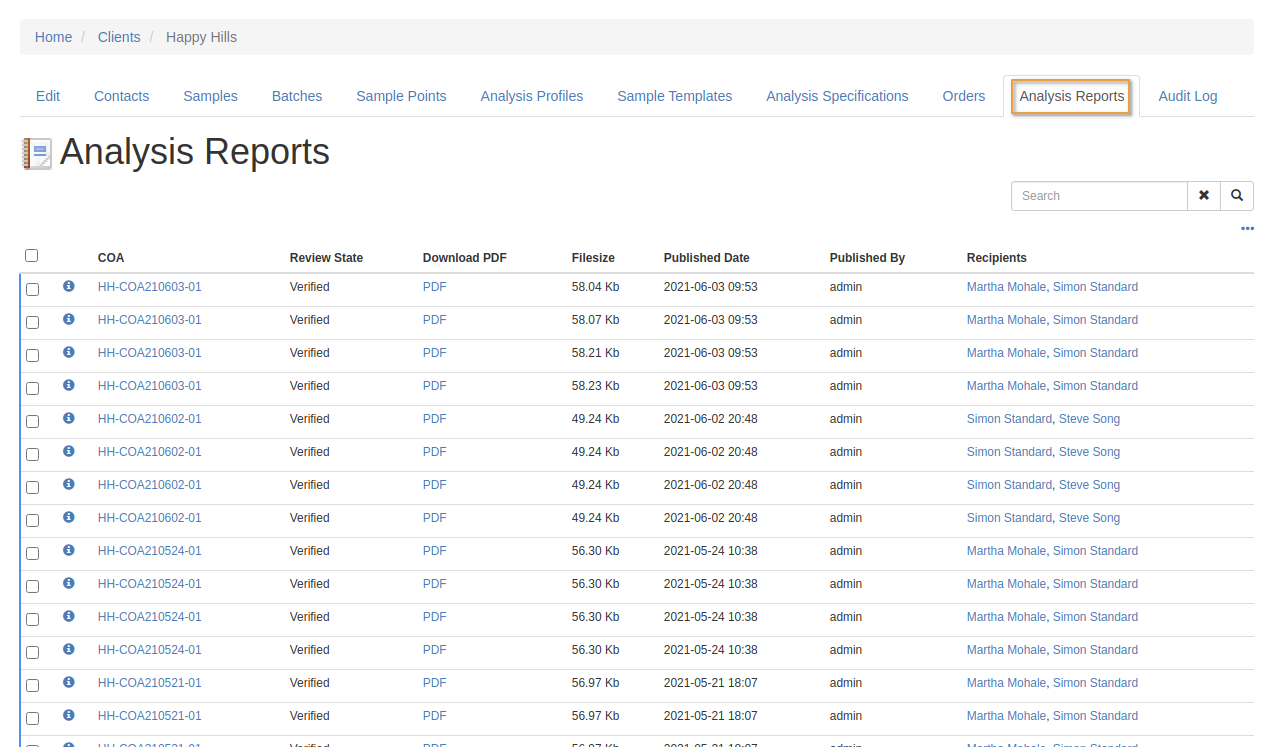Check the checkbox for the first report row
This screenshot has height=747, width=1263.
tap(32, 289)
